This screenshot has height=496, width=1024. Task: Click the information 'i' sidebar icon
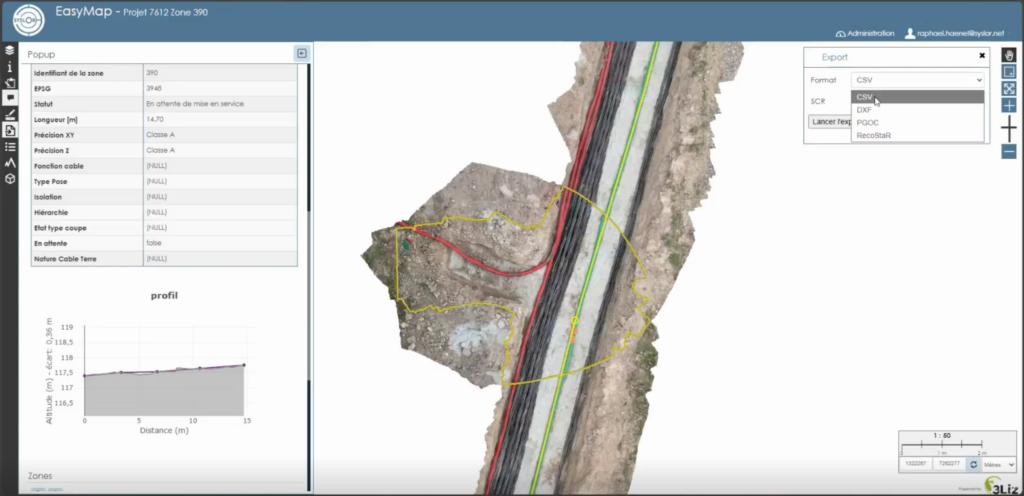pos(9,66)
